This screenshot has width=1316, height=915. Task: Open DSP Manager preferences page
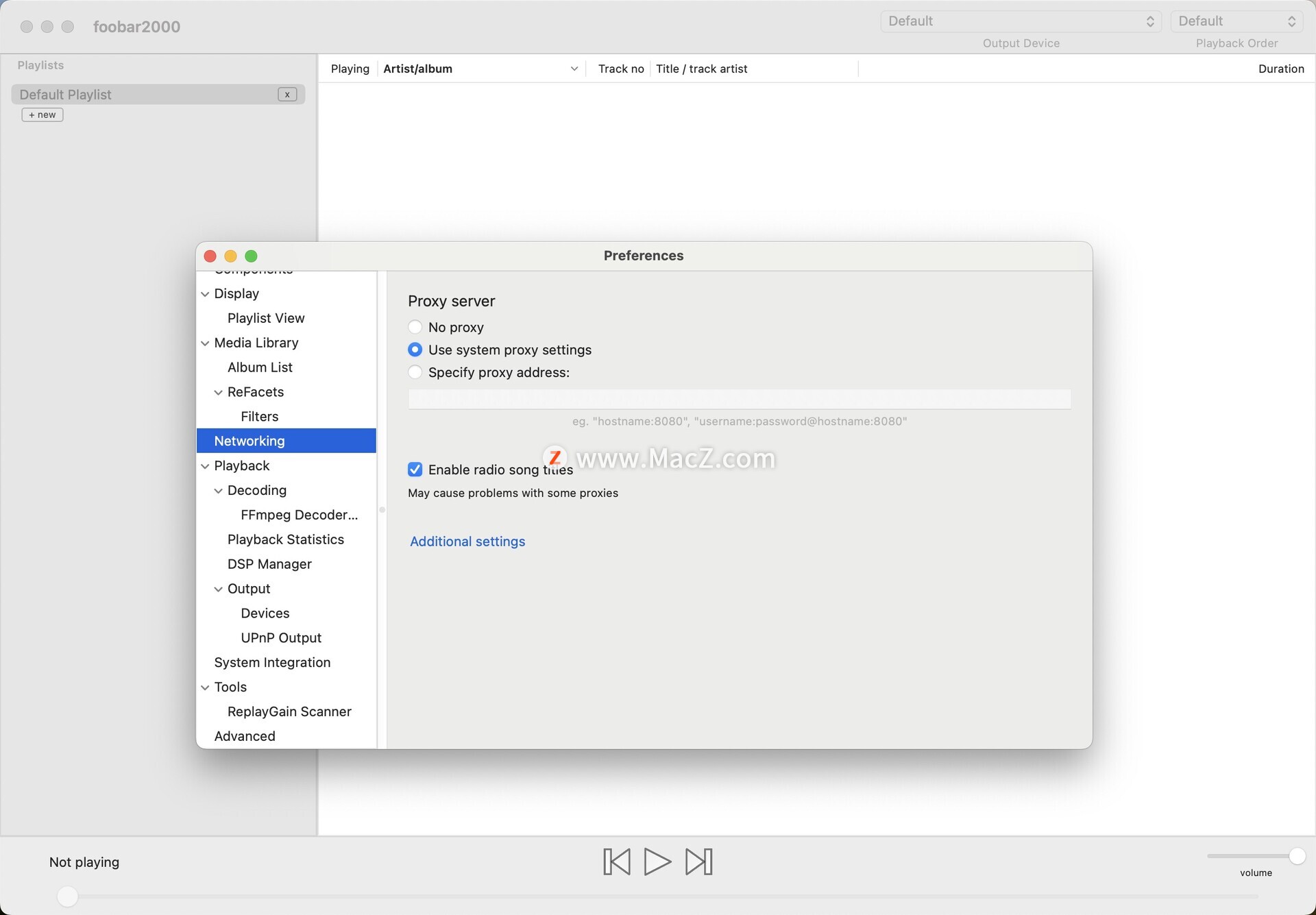(269, 564)
